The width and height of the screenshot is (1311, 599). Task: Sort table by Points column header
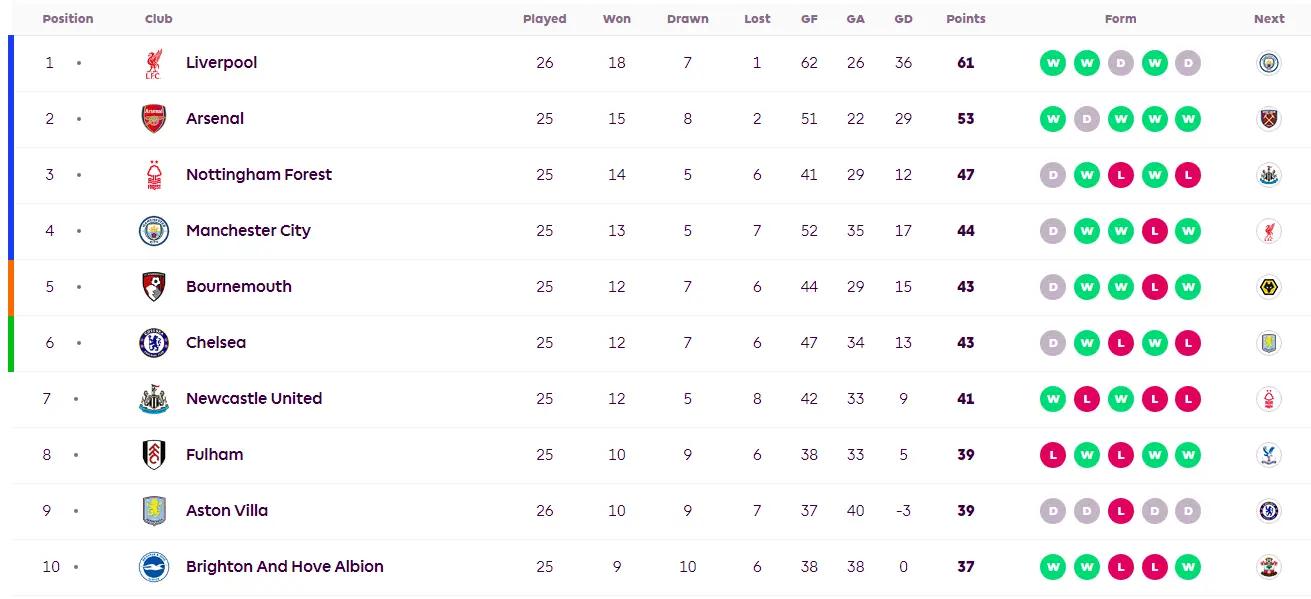965,19
